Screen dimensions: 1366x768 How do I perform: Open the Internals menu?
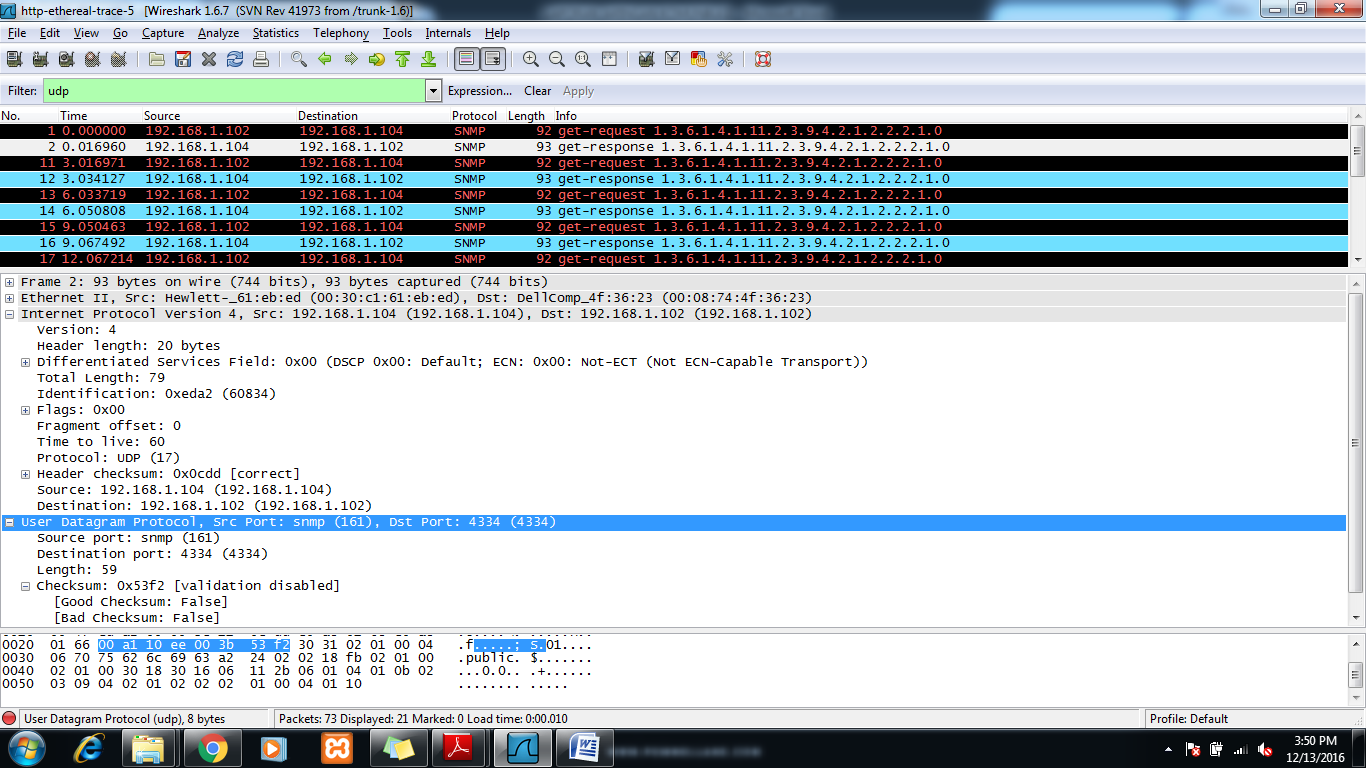pyautogui.click(x=448, y=33)
